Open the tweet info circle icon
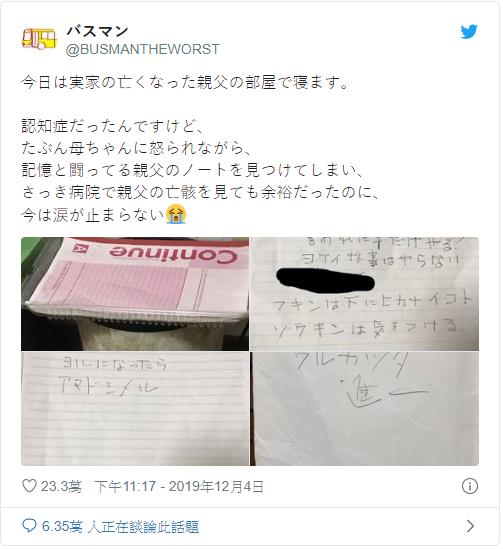This screenshot has width=503, height=549. [469, 486]
